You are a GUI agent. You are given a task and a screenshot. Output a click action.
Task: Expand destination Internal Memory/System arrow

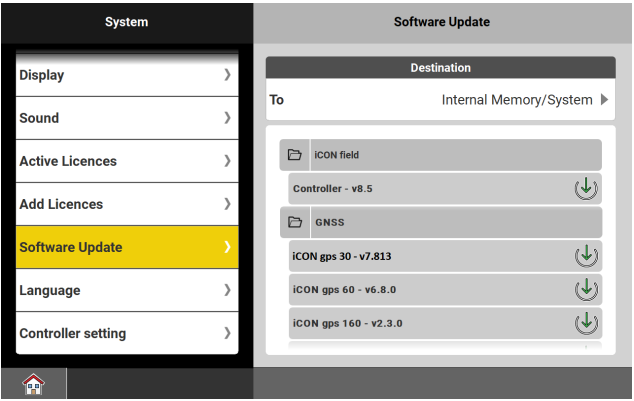(604, 100)
